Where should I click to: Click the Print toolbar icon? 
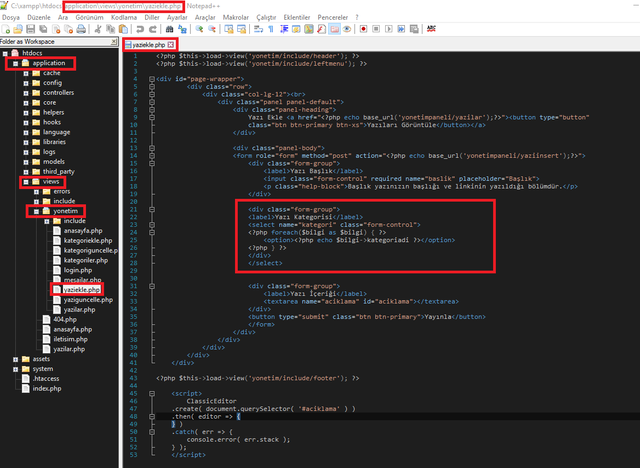[81, 29]
